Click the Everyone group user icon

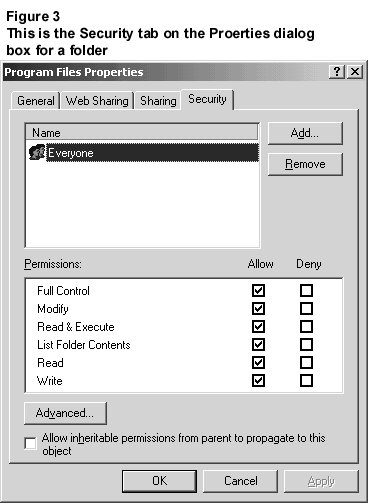pos(37,152)
